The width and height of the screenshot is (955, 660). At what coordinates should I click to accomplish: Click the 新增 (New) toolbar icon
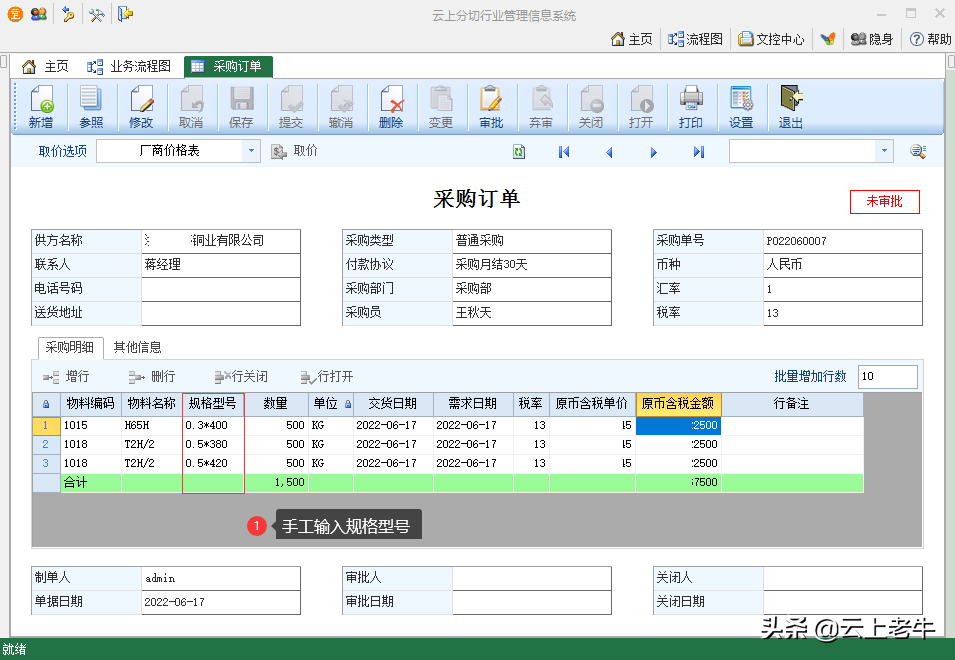click(x=41, y=107)
